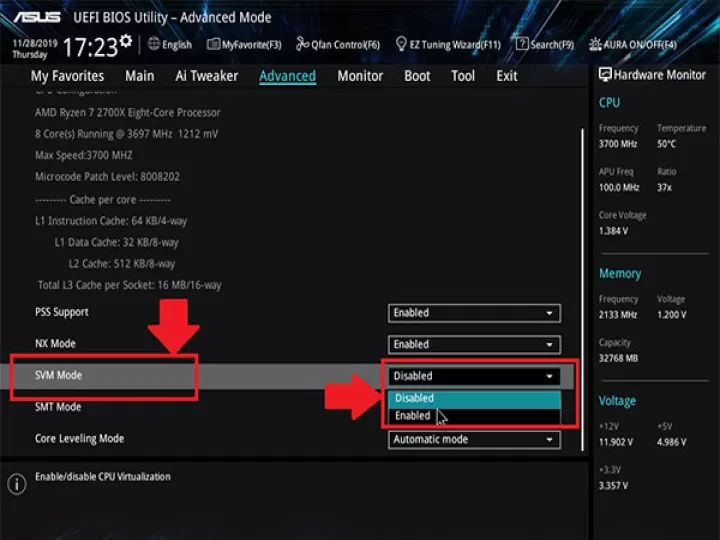Click the Core Leveling Mode dropdown arrow
Screen dimensions: 720x540
[549, 440]
